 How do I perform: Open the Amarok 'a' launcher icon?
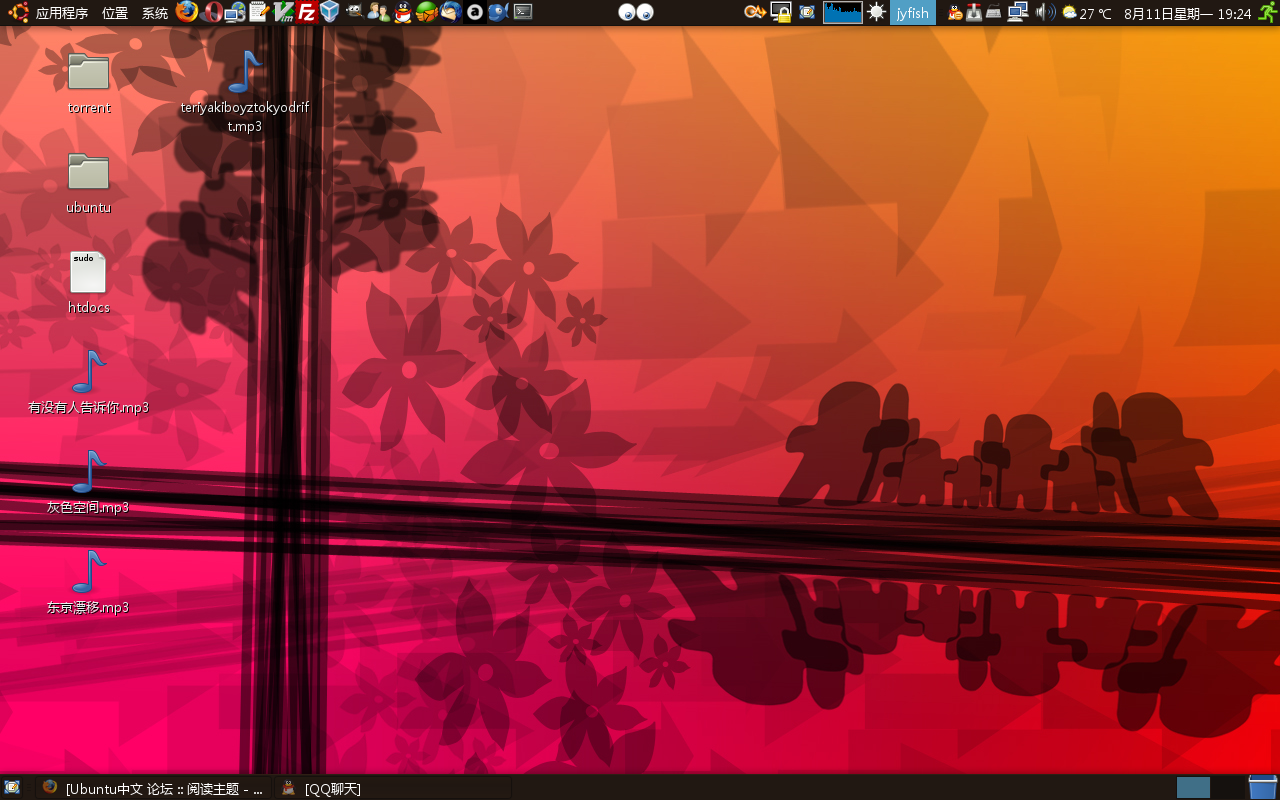click(x=475, y=12)
